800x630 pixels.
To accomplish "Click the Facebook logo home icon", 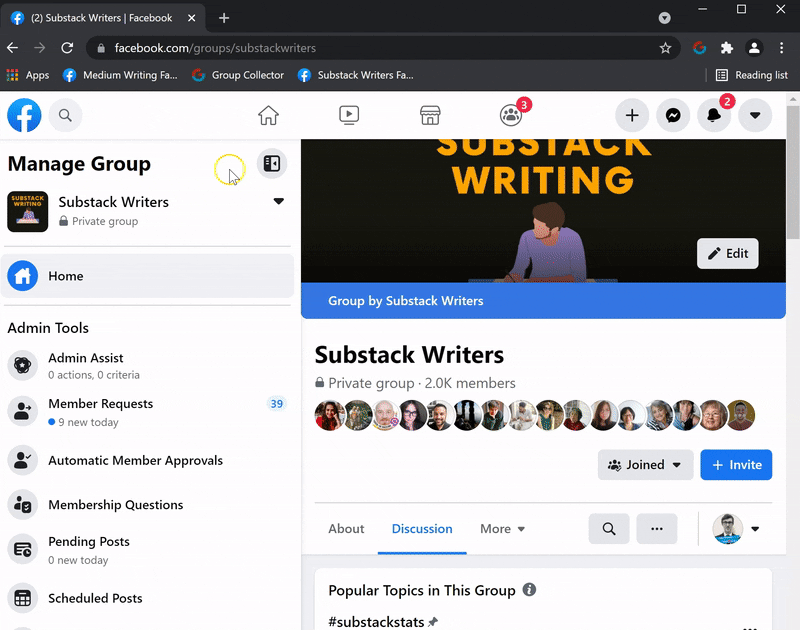I will click(24, 115).
